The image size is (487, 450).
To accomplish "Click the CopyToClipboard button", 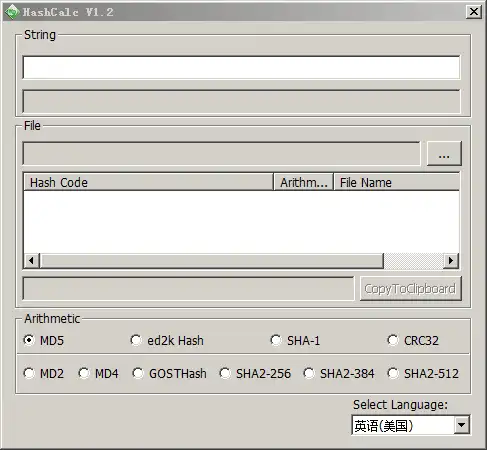I will coord(411,289).
